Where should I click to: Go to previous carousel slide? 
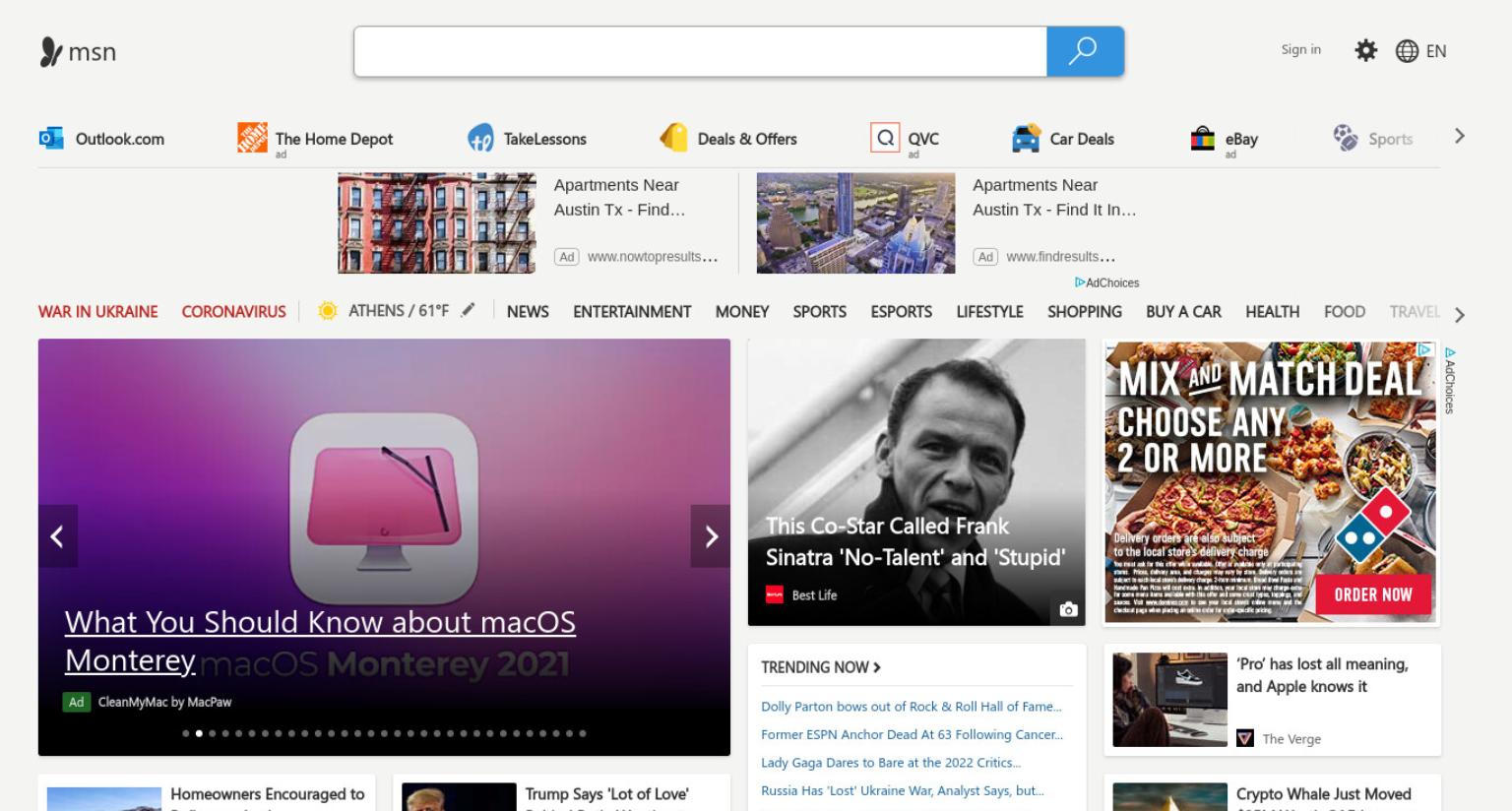(x=57, y=535)
